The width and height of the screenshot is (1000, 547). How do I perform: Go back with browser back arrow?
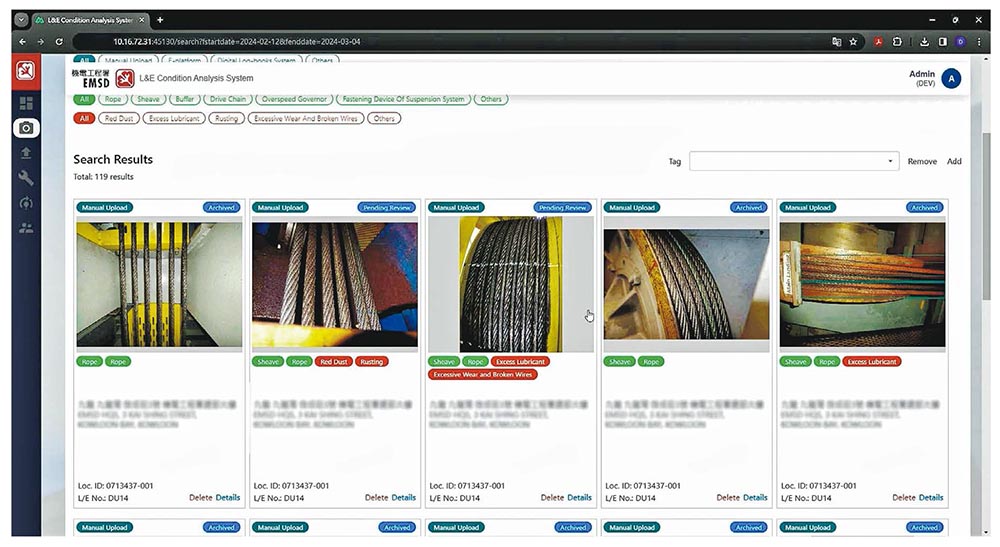(x=23, y=41)
